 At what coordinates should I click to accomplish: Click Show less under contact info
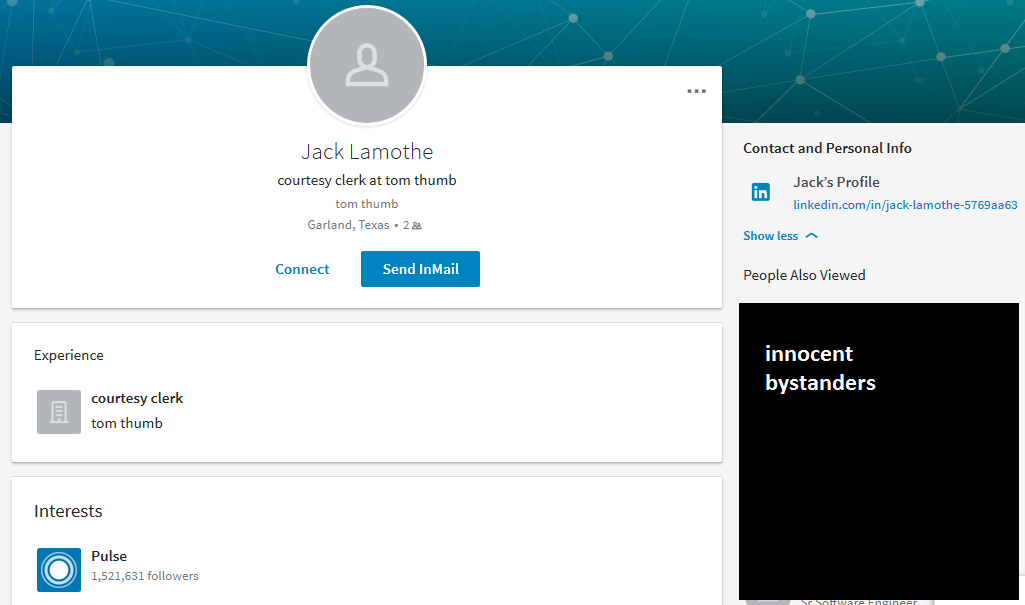click(770, 236)
